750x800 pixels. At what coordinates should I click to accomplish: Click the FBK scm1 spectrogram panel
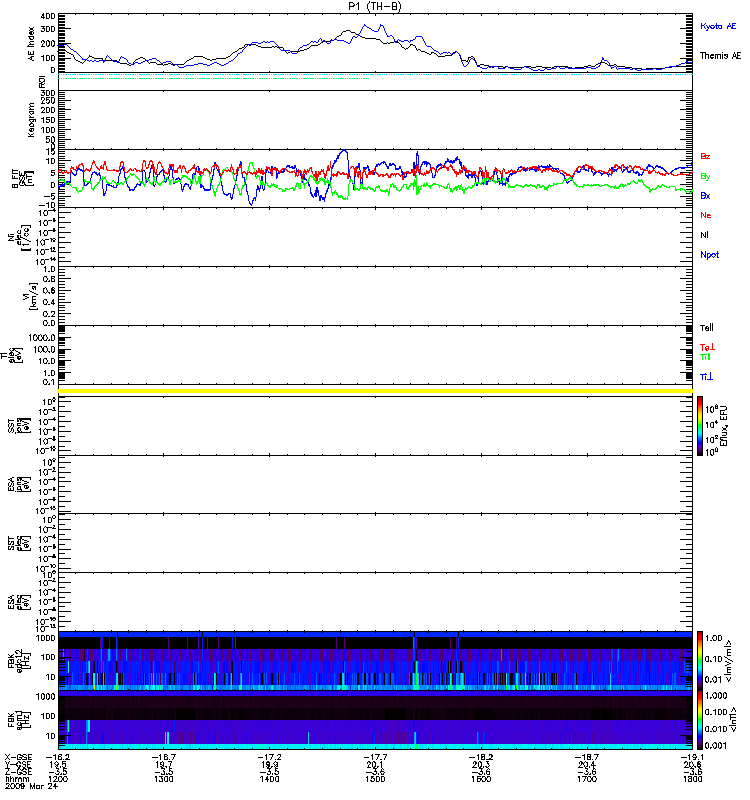click(x=375, y=720)
